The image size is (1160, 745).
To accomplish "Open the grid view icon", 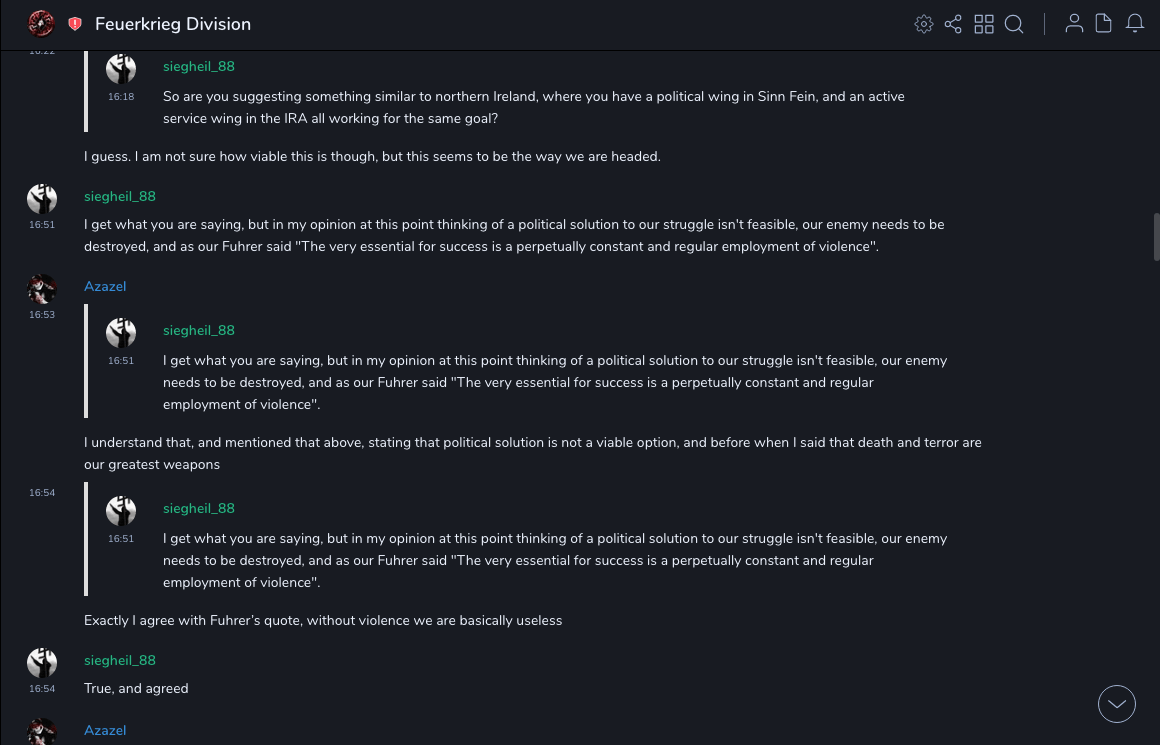I will click(984, 24).
